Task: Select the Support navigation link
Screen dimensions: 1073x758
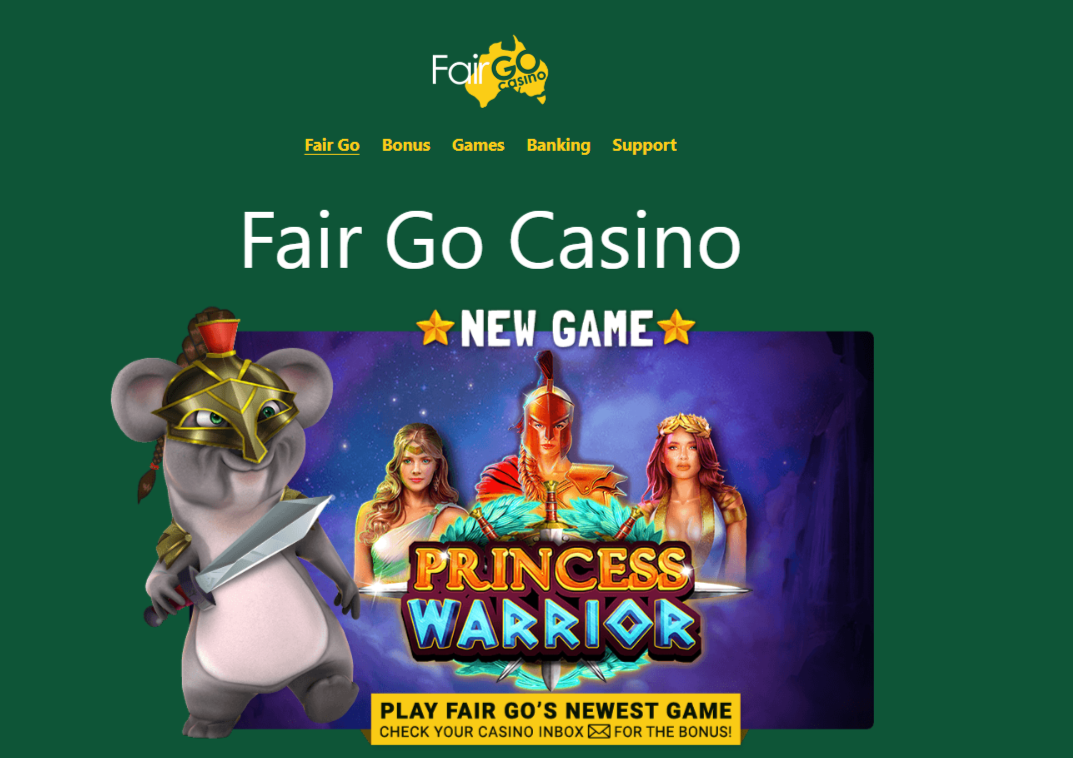Action: [x=644, y=145]
